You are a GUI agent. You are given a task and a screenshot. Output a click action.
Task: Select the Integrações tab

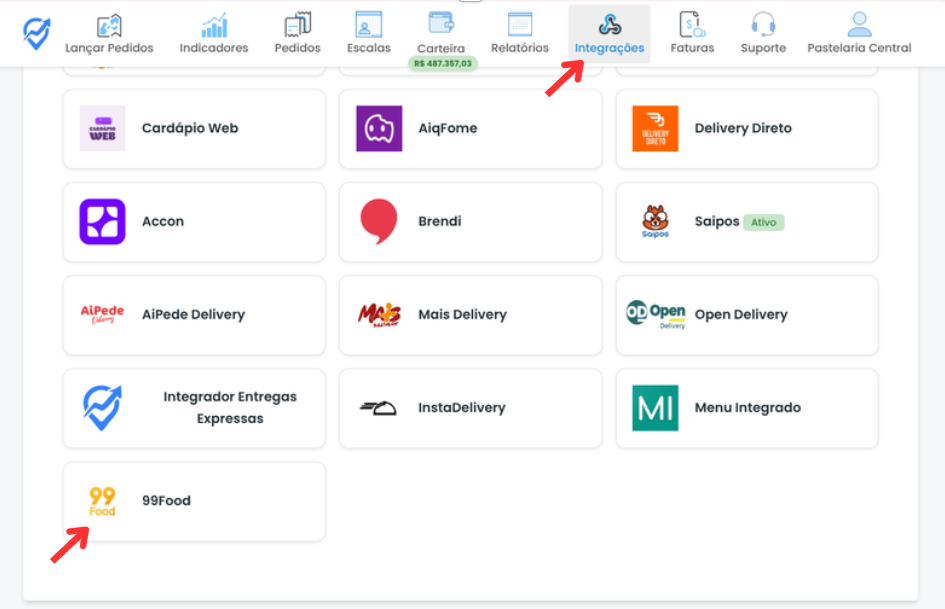coord(609,34)
